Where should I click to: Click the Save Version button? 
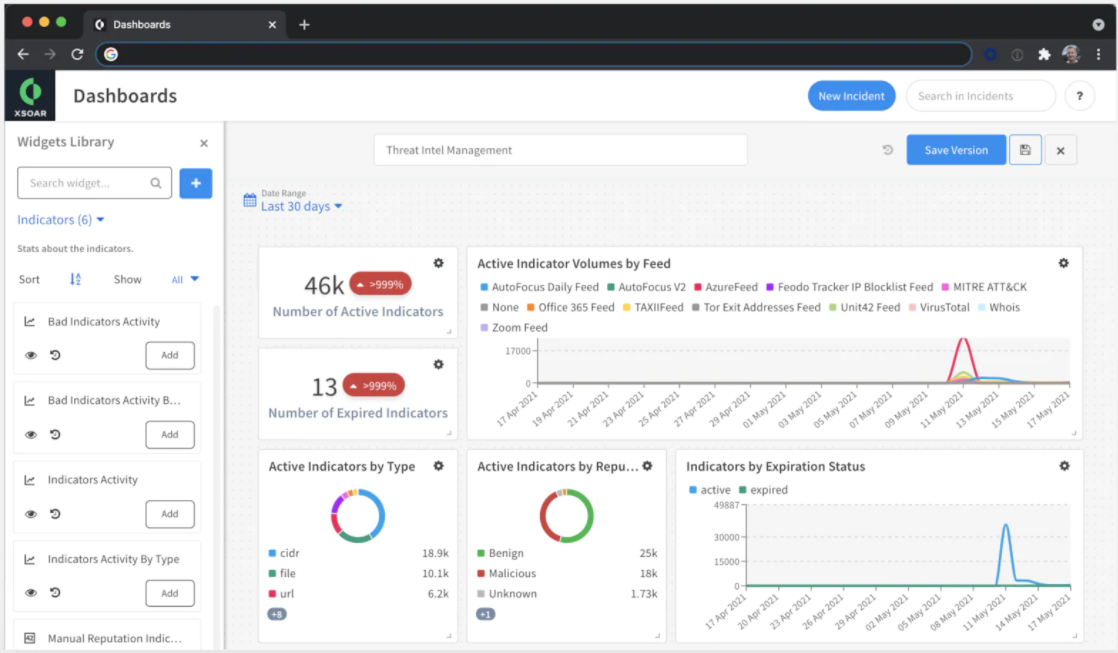[956, 150]
